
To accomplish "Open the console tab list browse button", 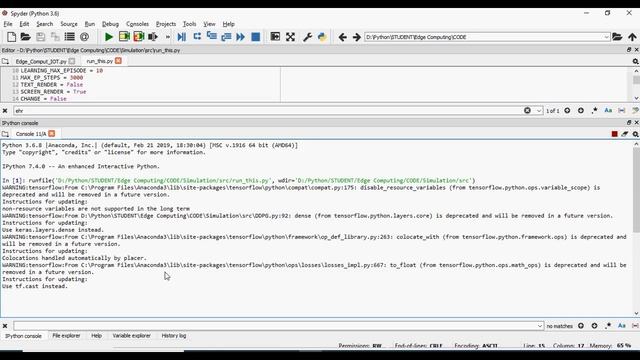I will click(x=5, y=134).
